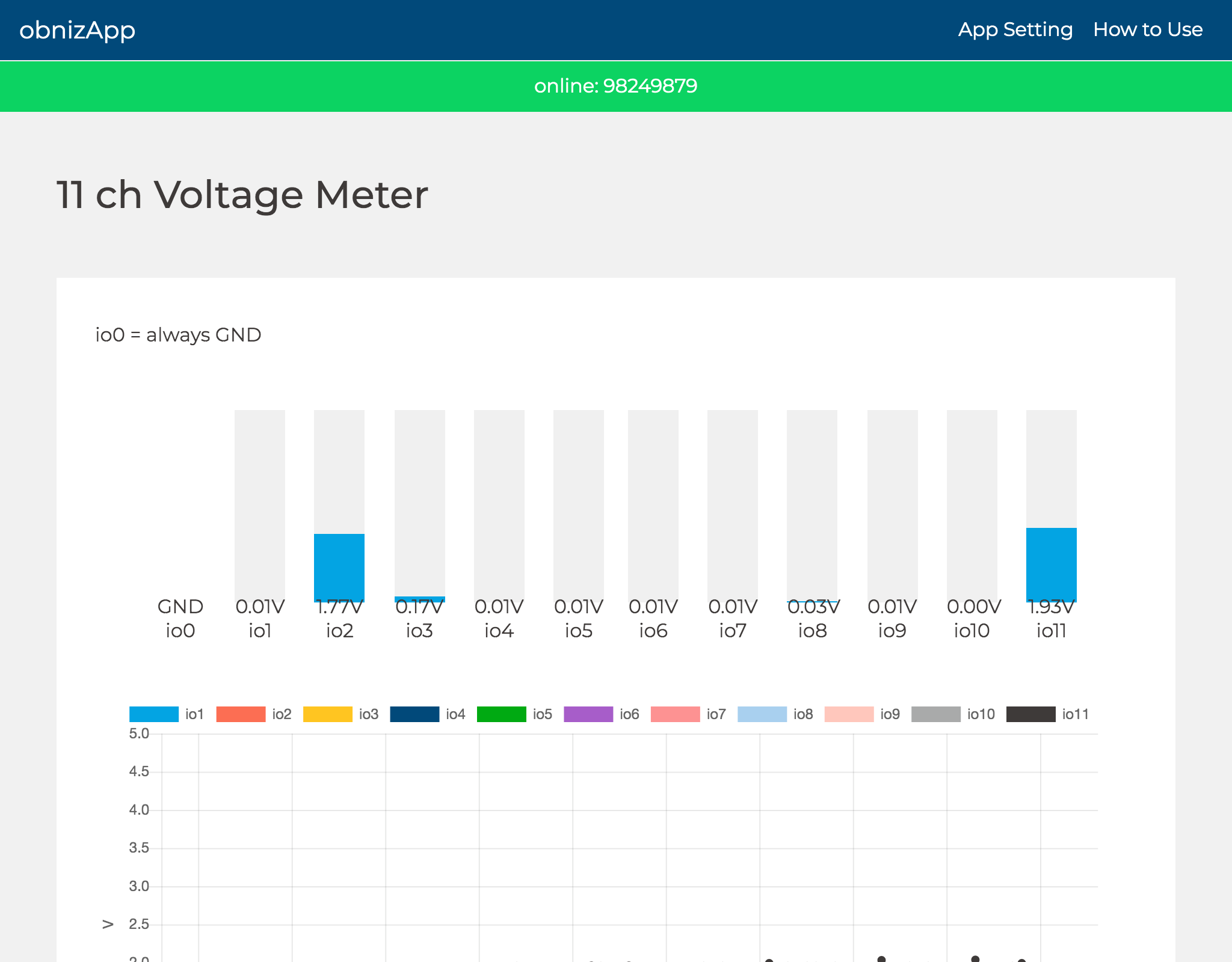
Task: Click the io1 empty bar gauge
Action: [260, 505]
